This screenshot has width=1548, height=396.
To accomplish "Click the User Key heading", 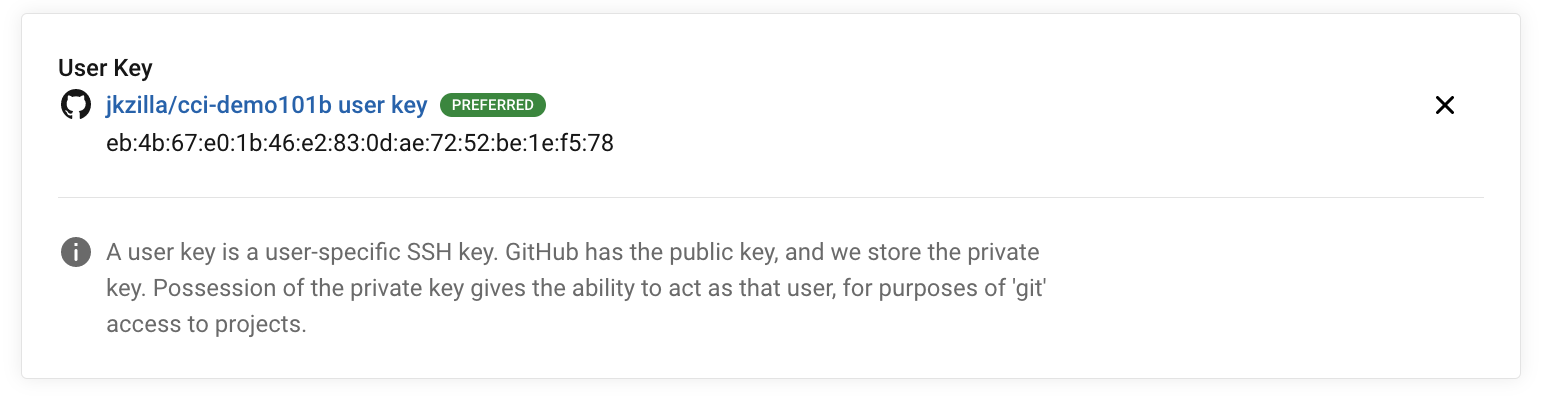I will pos(105,68).
